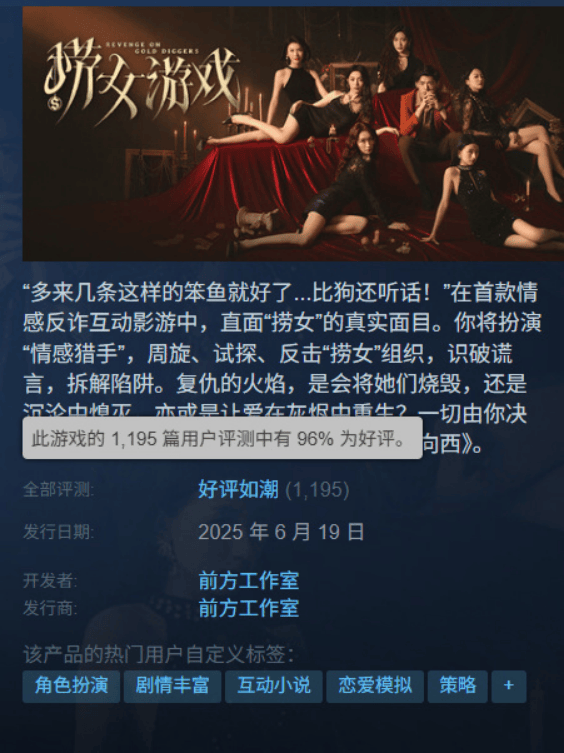The height and width of the screenshot is (753, 564).
Task: Open the publisher link 前方工作室
Action: coord(249,608)
